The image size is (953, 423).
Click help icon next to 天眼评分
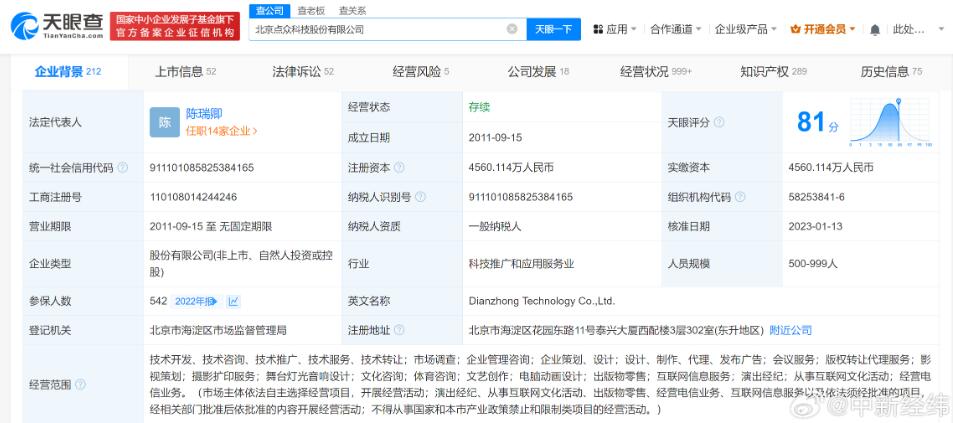click(718, 122)
